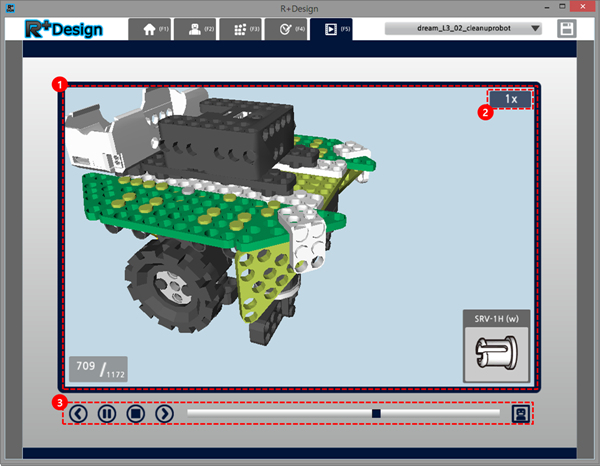
Task: Stop the assembly animation
Action: 136,412
